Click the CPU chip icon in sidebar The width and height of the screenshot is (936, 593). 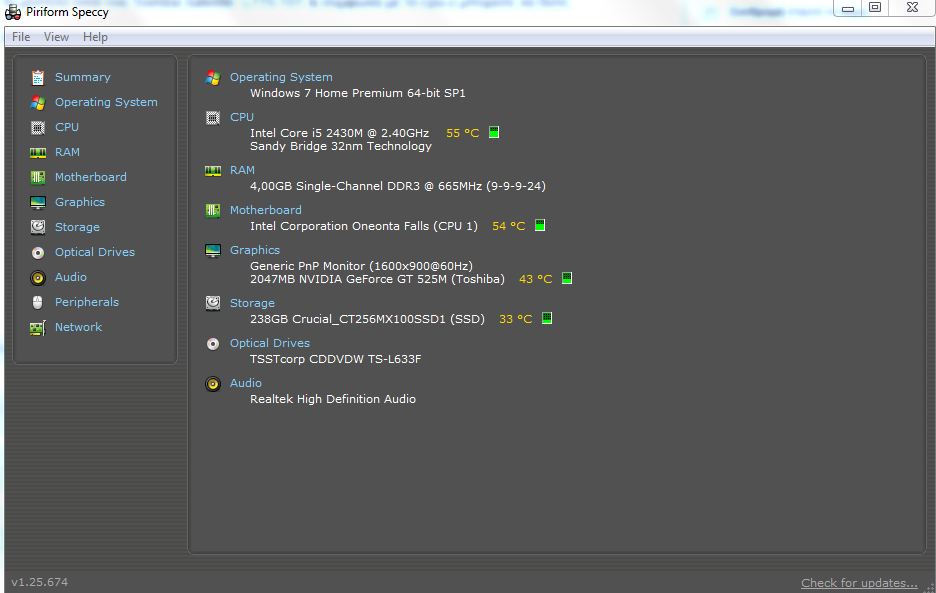pos(38,128)
